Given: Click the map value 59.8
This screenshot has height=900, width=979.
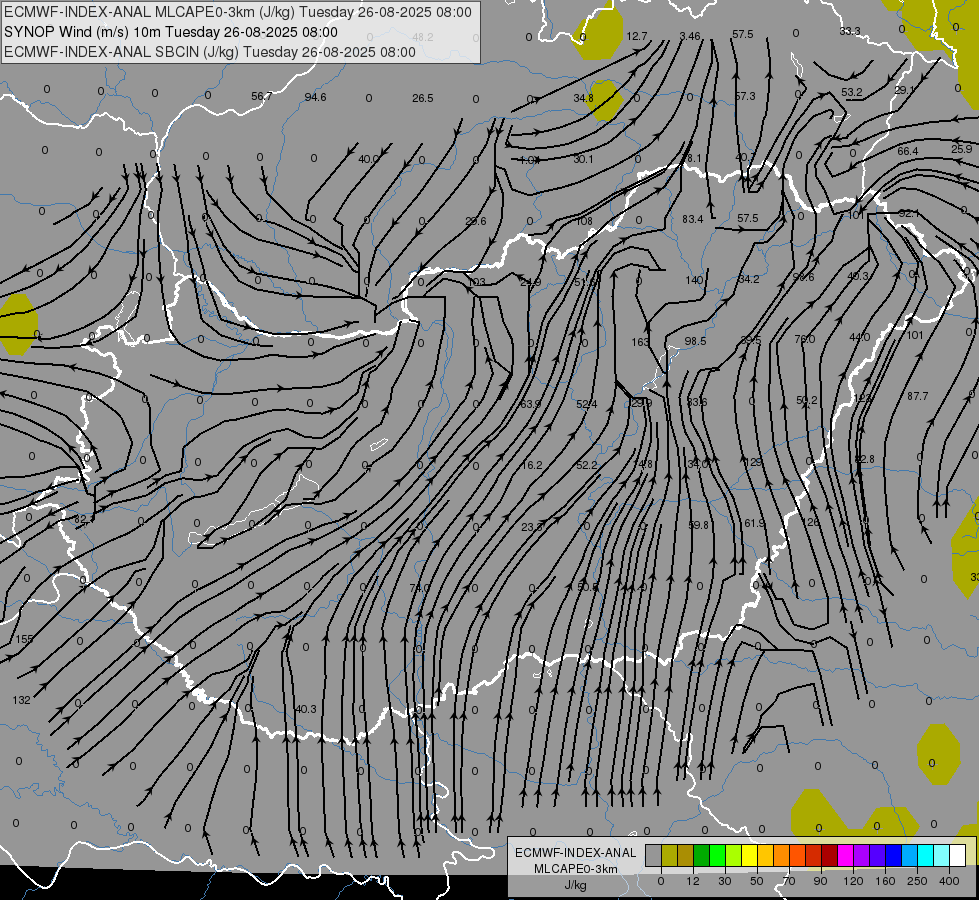Looking at the screenshot, I should click(698, 525).
